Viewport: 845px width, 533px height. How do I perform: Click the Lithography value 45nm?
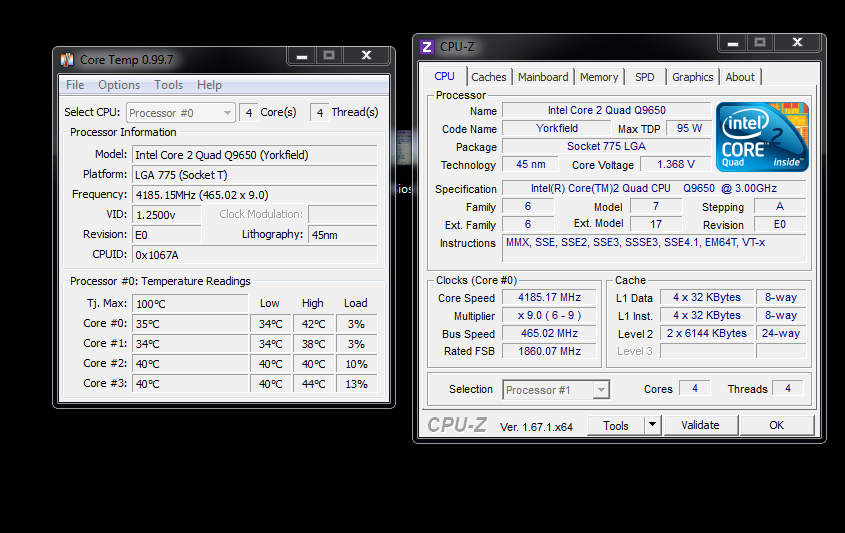[343, 235]
